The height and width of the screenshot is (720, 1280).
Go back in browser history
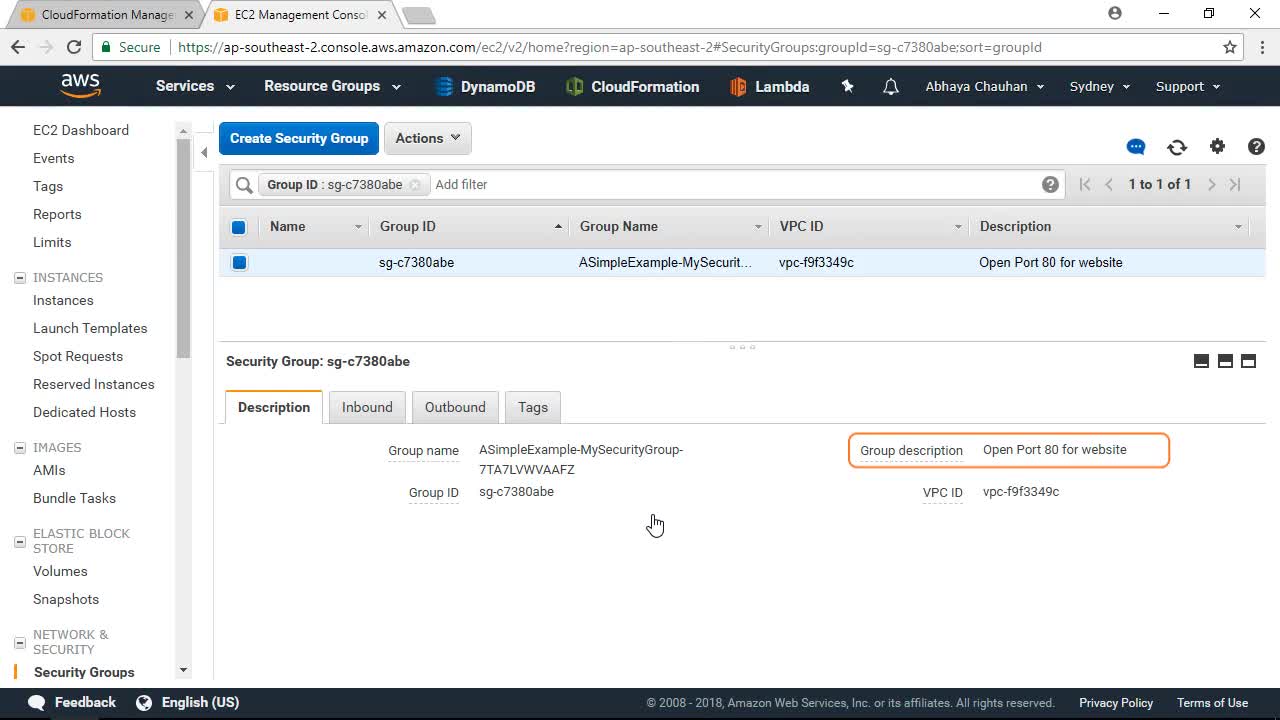pos(18,47)
